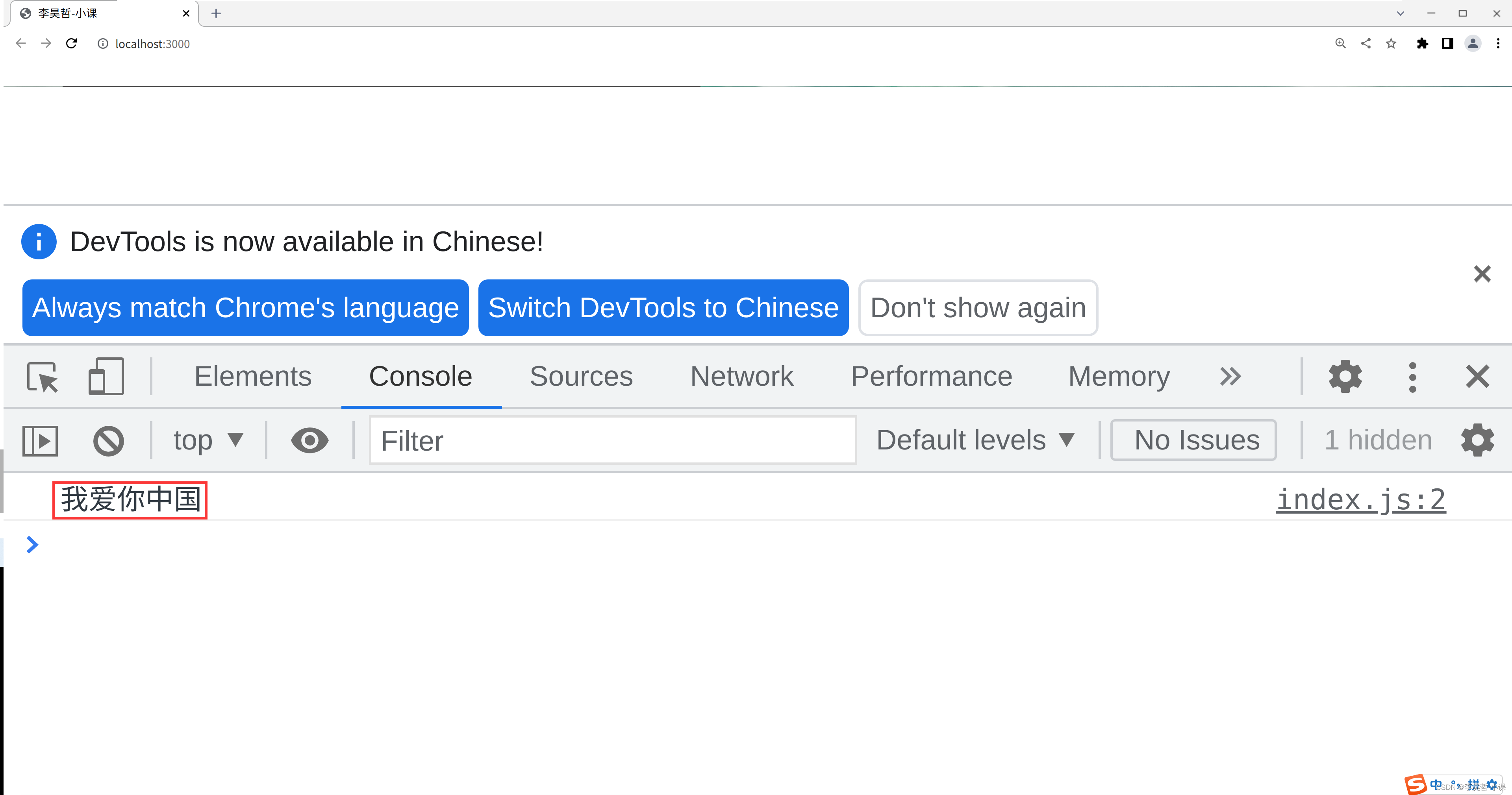Switch to the Elements tab
Screen dimensions: 1512x795
pyautogui.click(x=253, y=376)
